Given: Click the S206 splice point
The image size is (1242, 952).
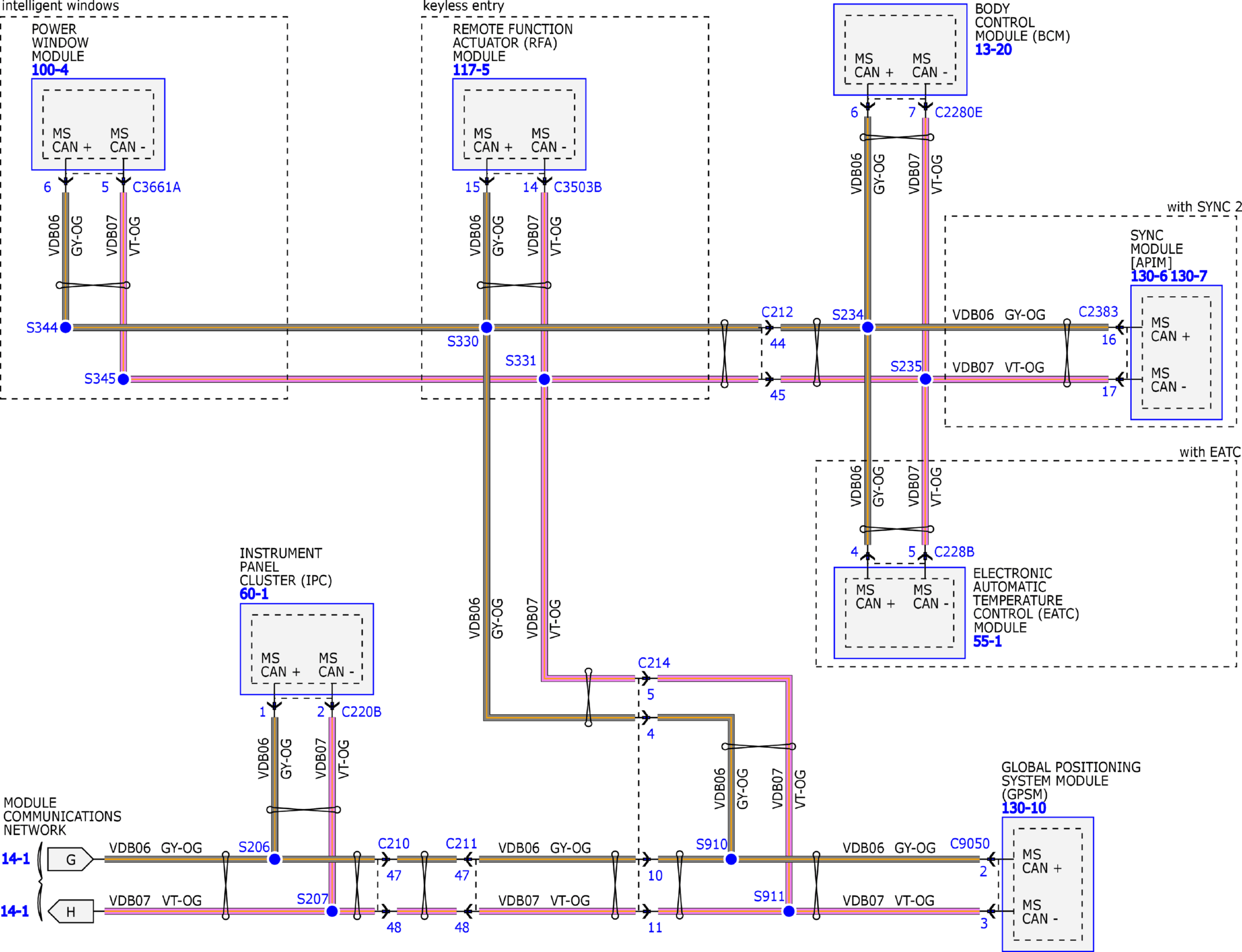Looking at the screenshot, I should point(275,859).
